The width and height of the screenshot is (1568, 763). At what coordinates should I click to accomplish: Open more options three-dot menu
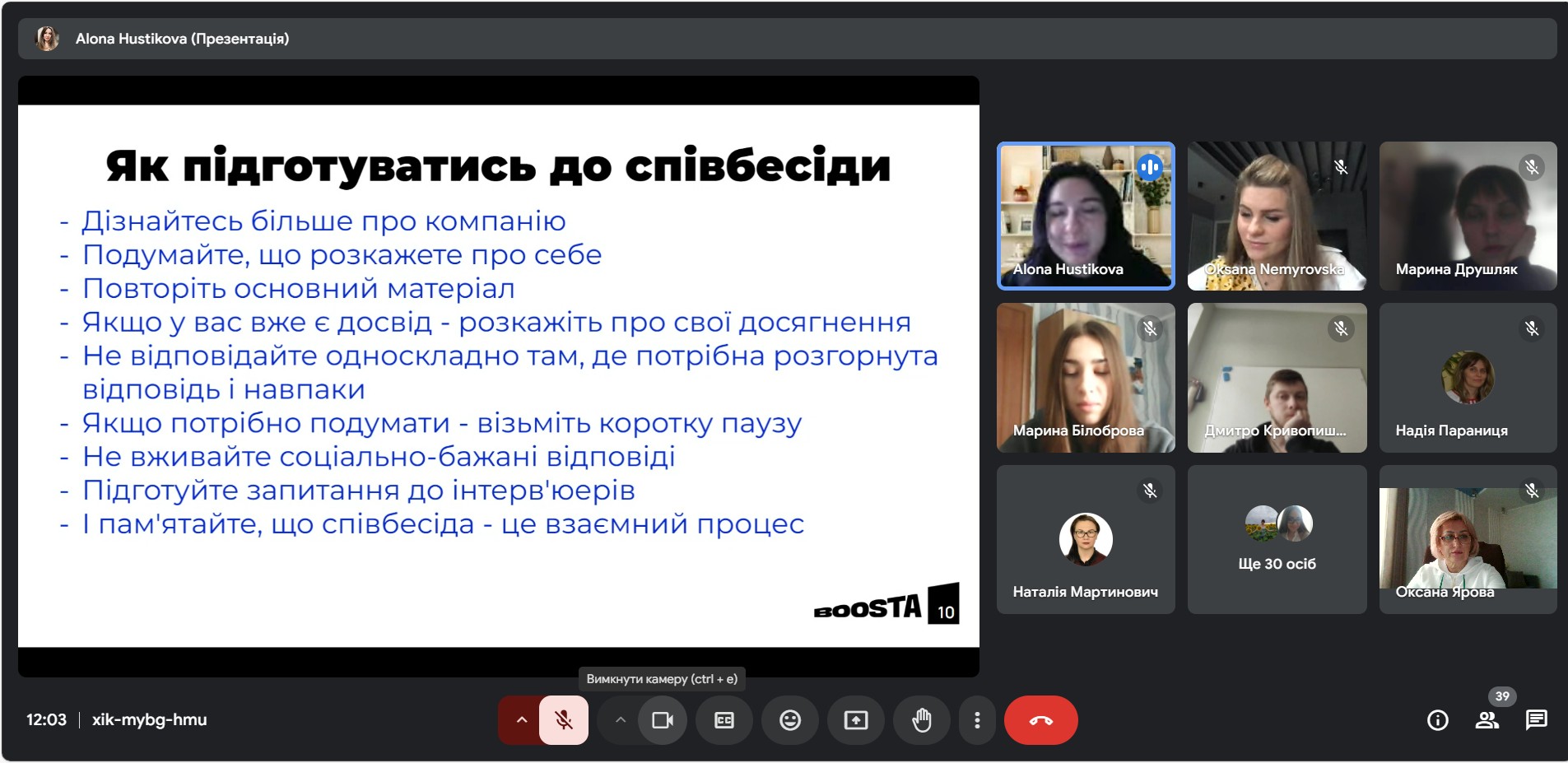tap(977, 720)
